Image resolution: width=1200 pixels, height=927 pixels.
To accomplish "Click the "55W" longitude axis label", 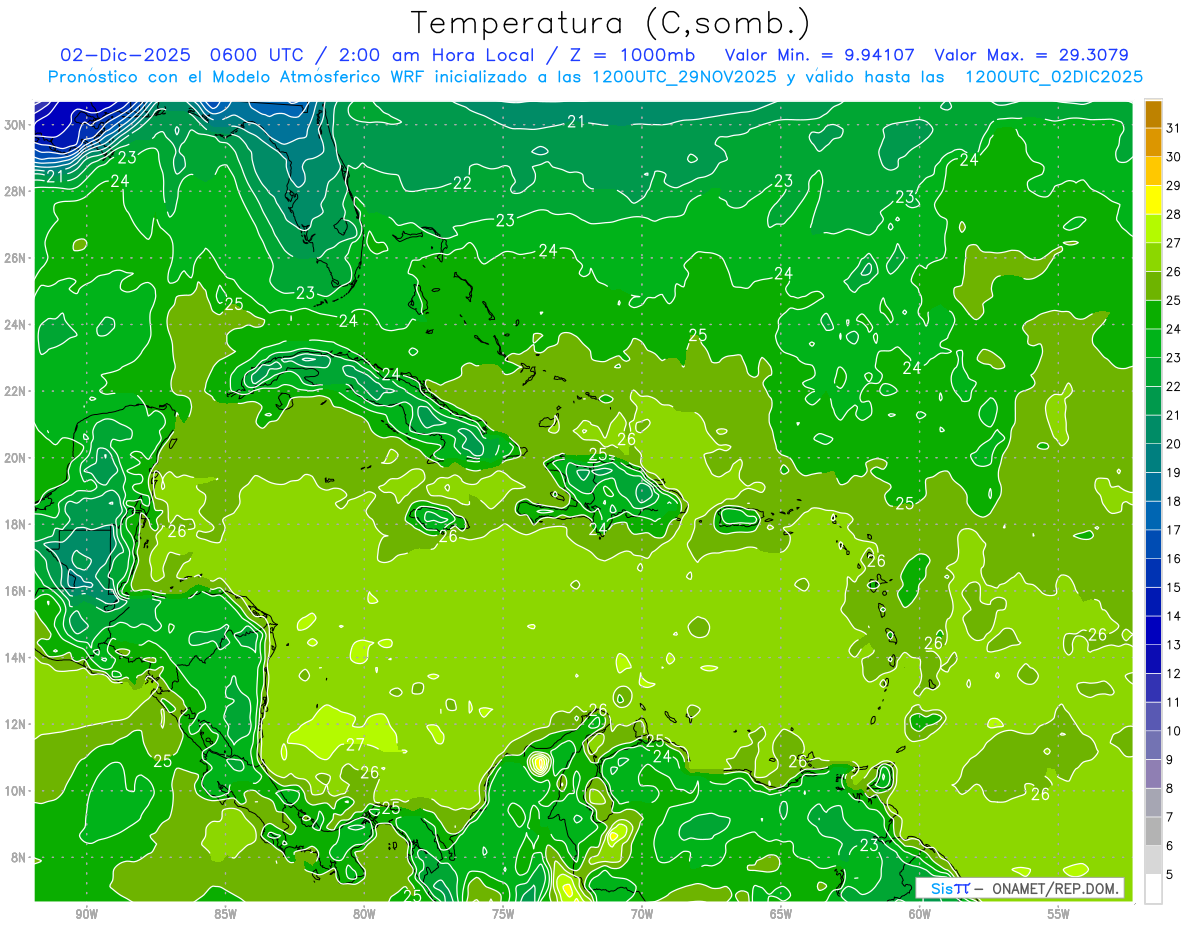I will pos(1058,915).
